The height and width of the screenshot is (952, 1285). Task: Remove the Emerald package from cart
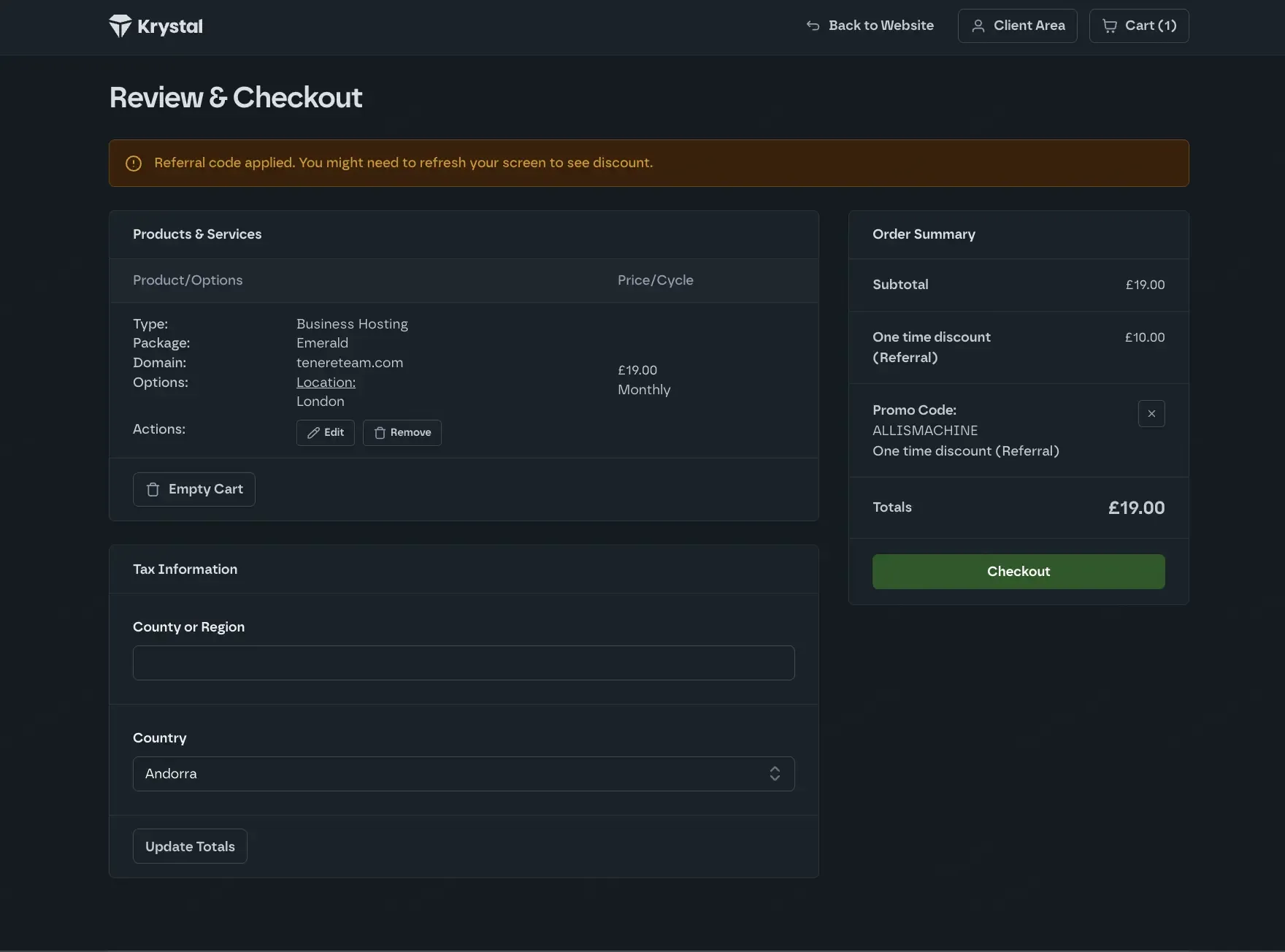[x=402, y=433]
